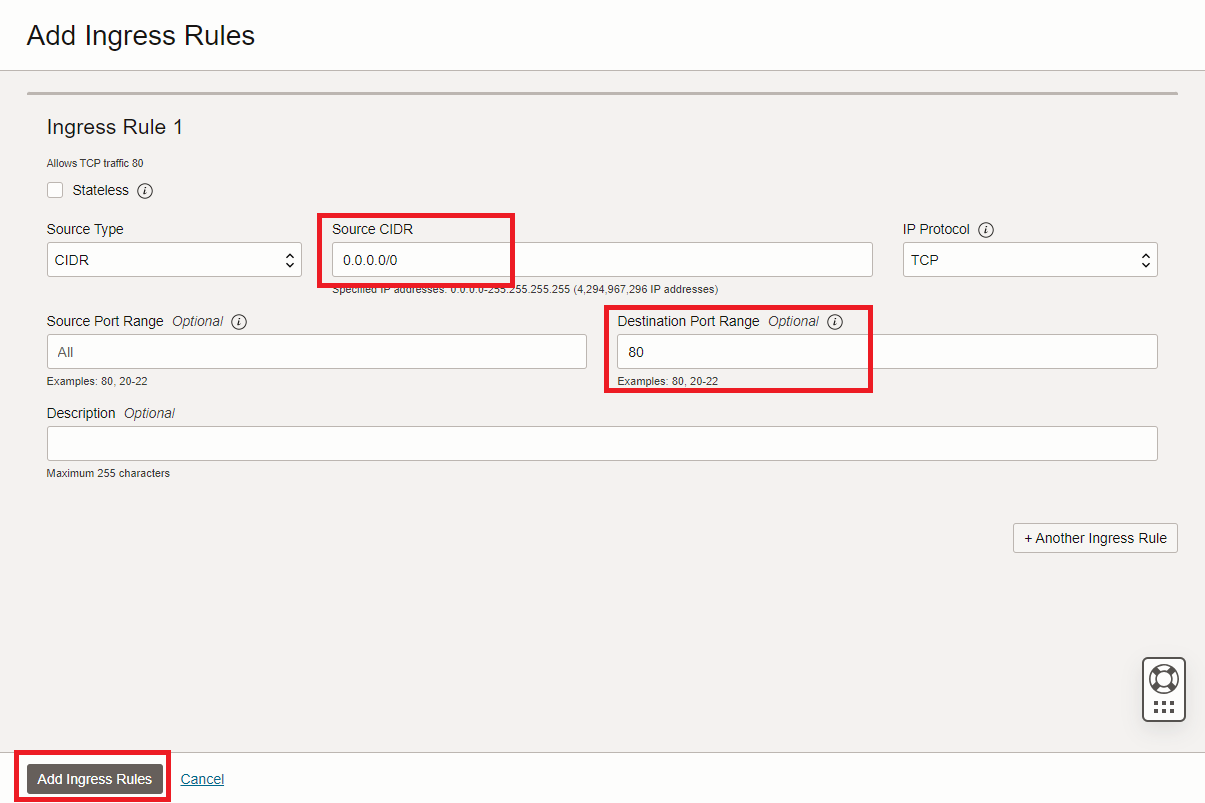The image size is (1205, 803).
Task: Click the Source Type label text
Action: coord(85,229)
